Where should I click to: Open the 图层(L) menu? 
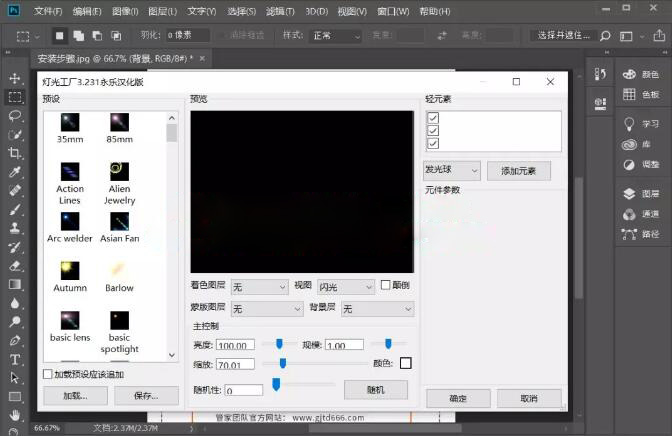[x=164, y=11]
